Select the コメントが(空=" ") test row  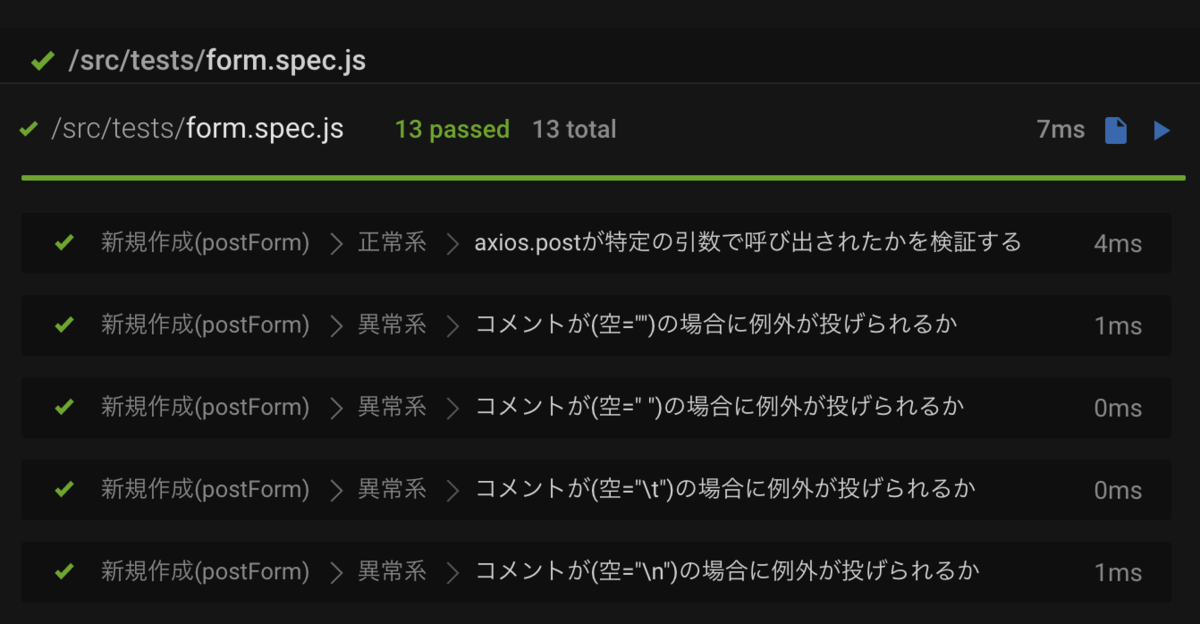pyautogui.click(x=596, y=407)
